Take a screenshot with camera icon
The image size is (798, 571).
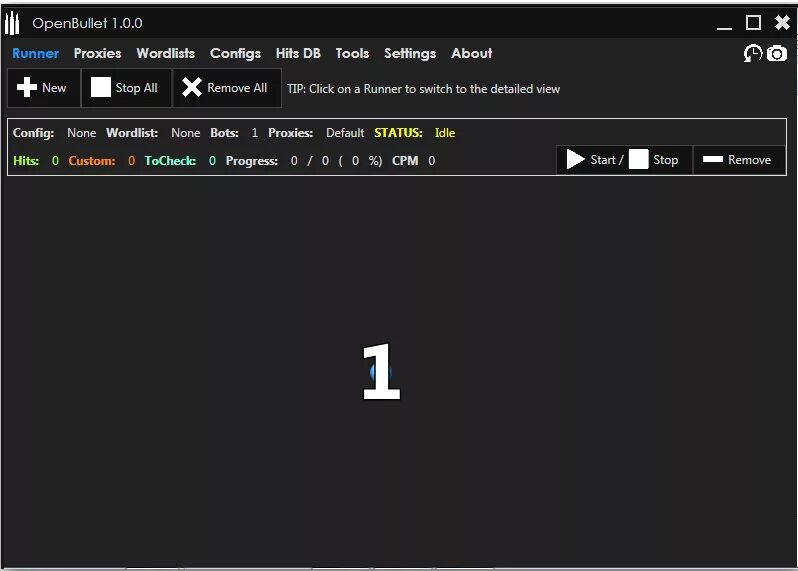click(777, 53)
